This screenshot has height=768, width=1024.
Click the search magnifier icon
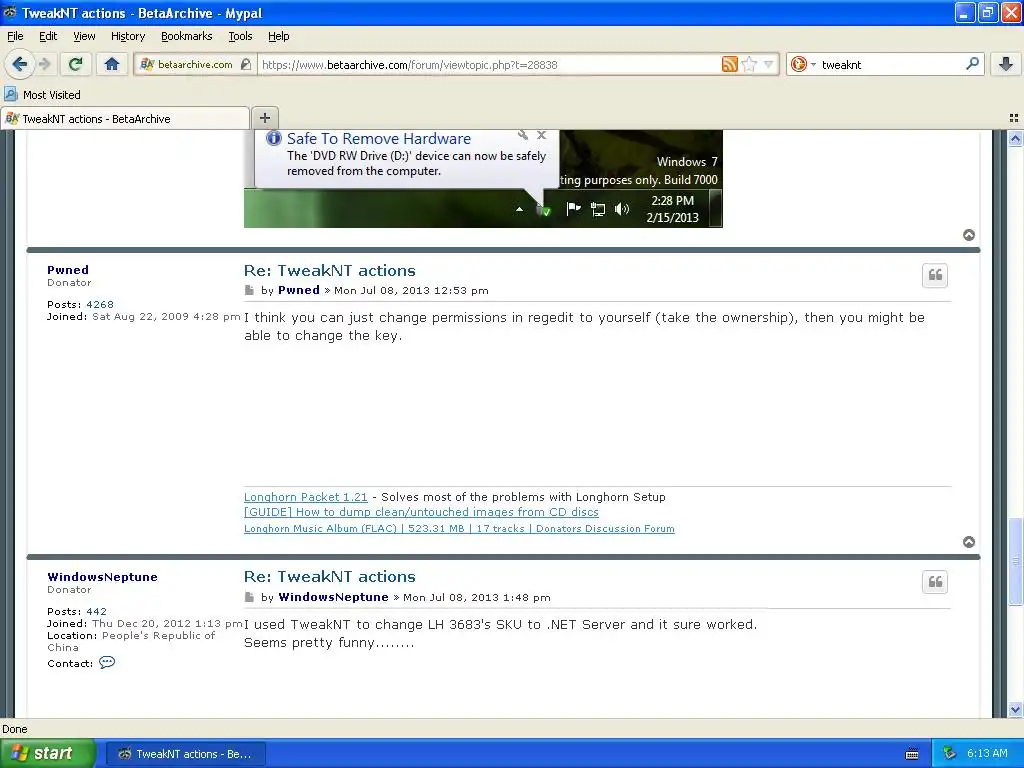(972, 64)
